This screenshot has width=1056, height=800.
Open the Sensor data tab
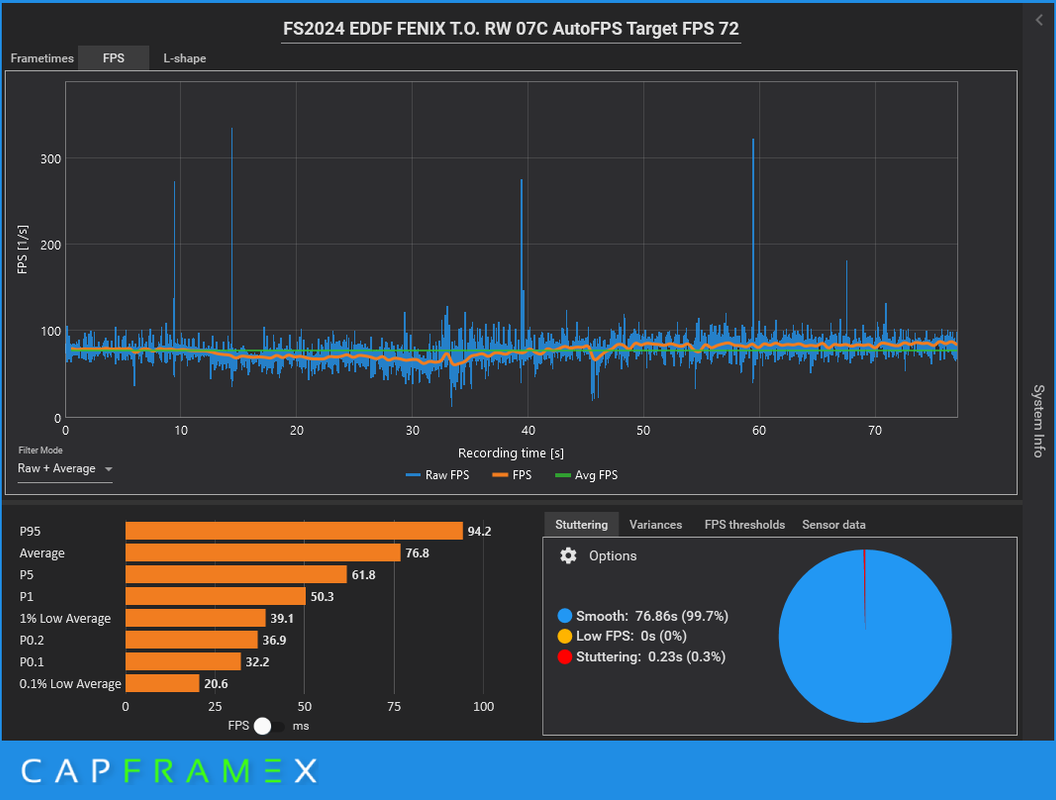click(834, 525)
